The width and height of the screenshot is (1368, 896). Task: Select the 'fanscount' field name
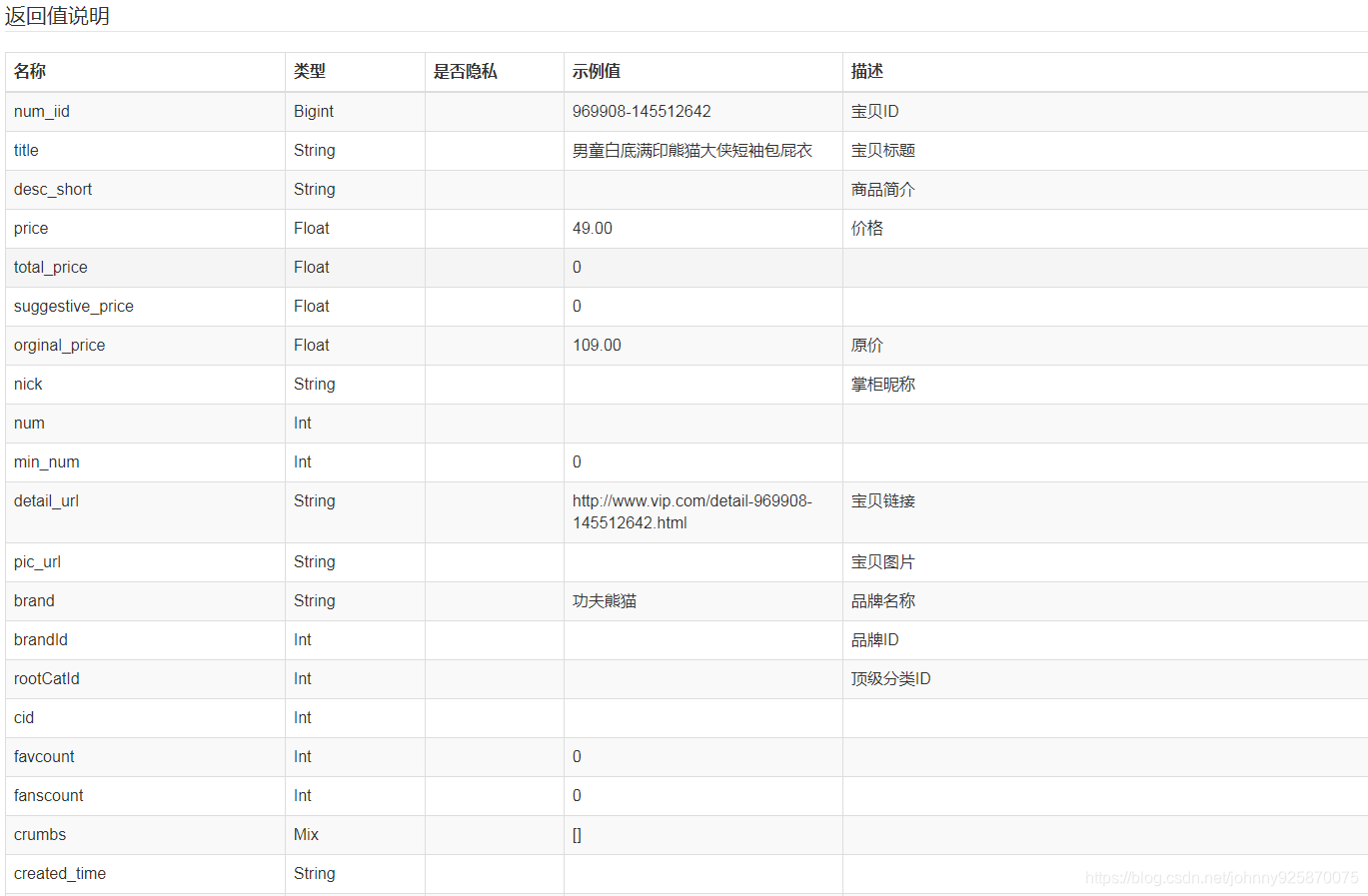point(49,795)
